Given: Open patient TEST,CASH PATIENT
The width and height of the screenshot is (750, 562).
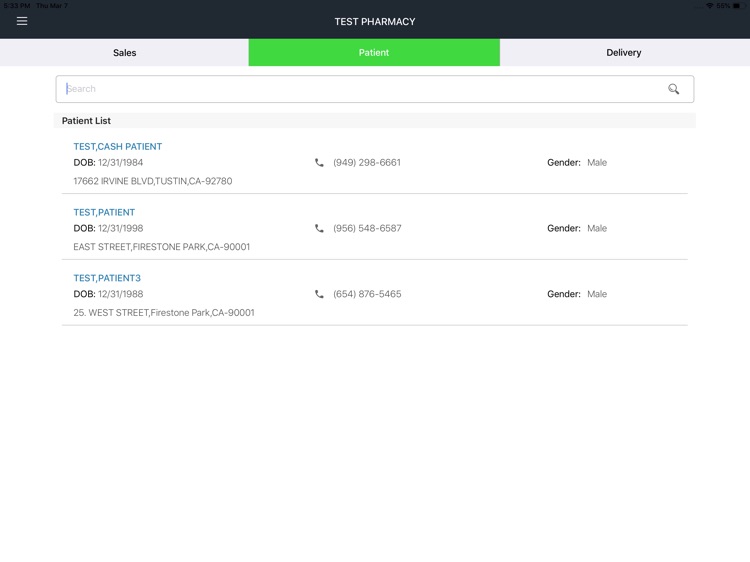Looking at the screenshot, I should [x=118, y=147].
